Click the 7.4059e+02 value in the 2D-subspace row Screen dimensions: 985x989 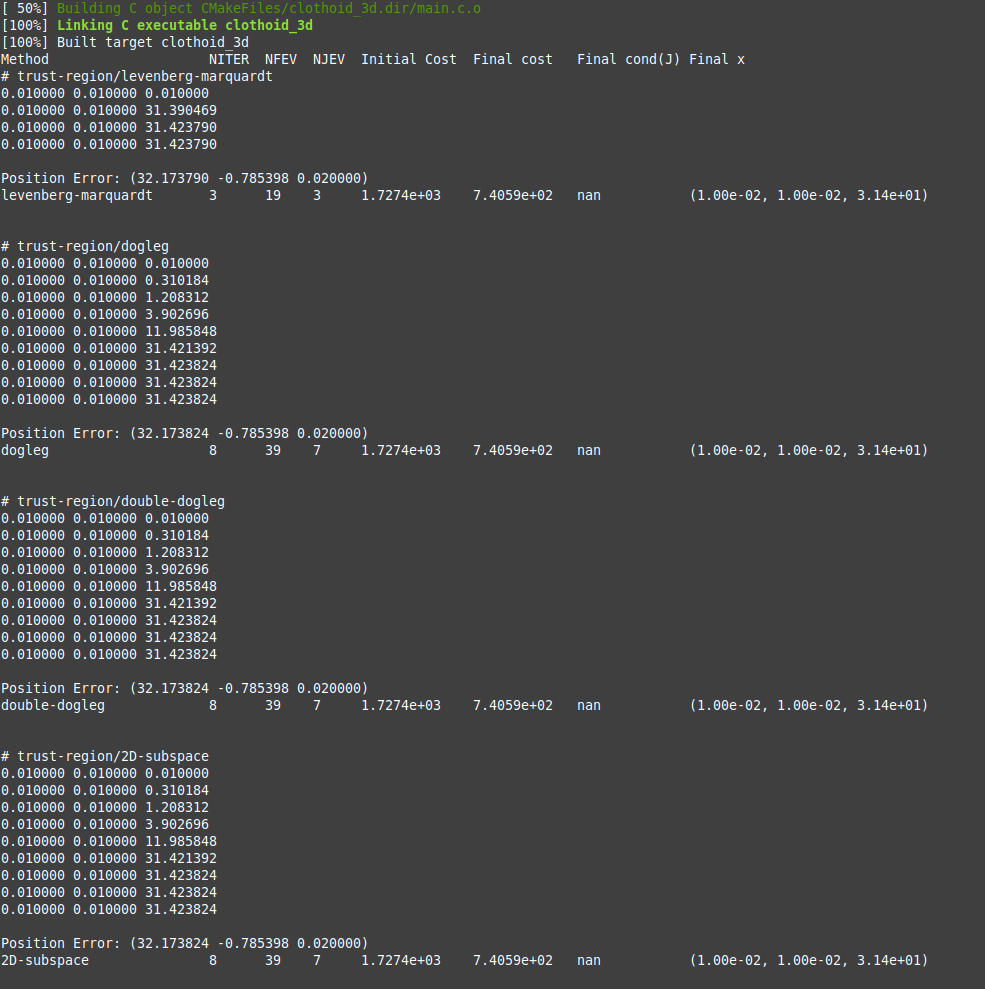[x=513, y=960]
